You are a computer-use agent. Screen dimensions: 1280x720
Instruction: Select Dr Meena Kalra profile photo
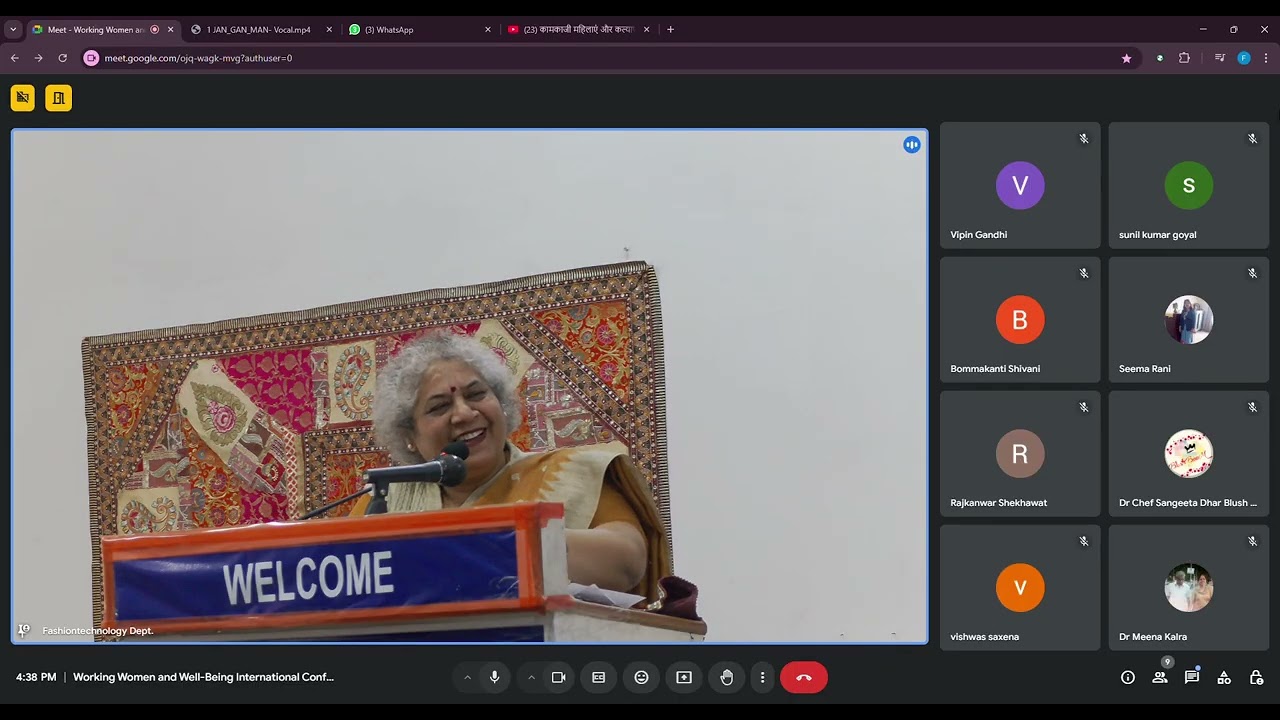[x=1189, y=588]
